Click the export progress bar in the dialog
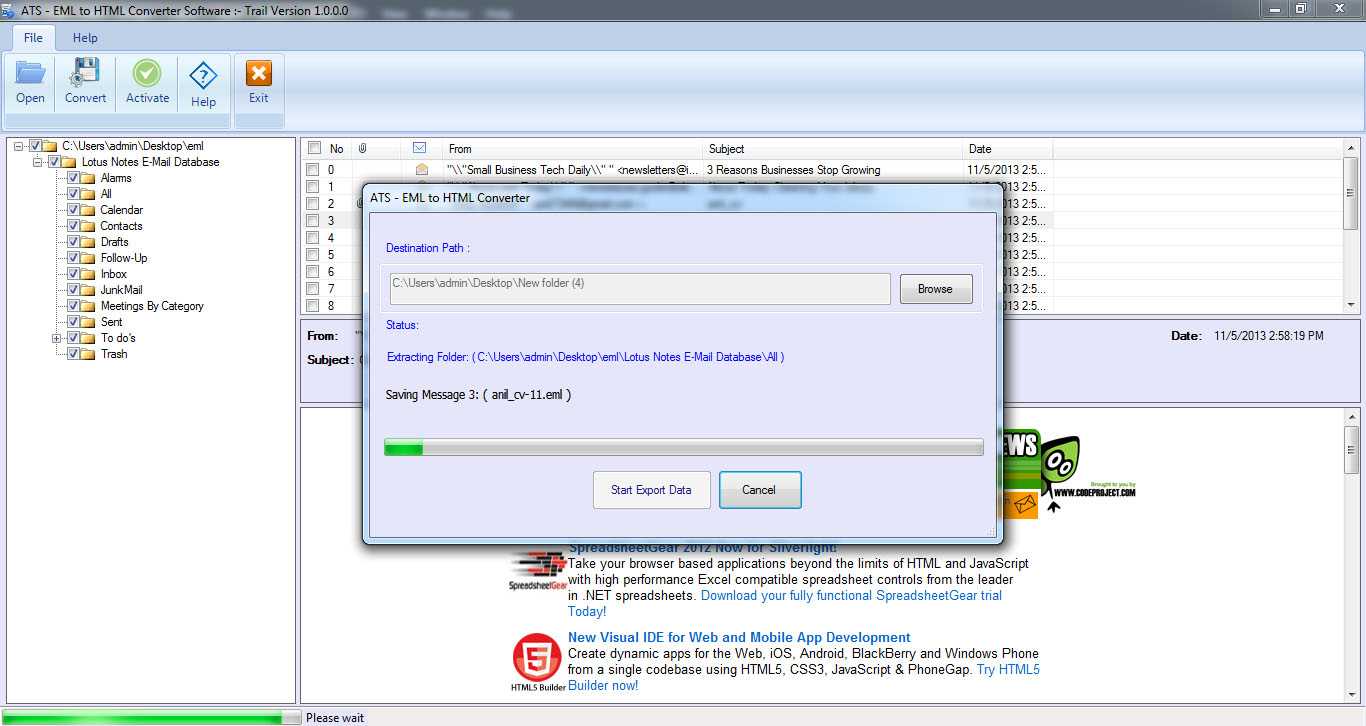This screenshot has width=1366, height=726. click(x=683, y=447)
